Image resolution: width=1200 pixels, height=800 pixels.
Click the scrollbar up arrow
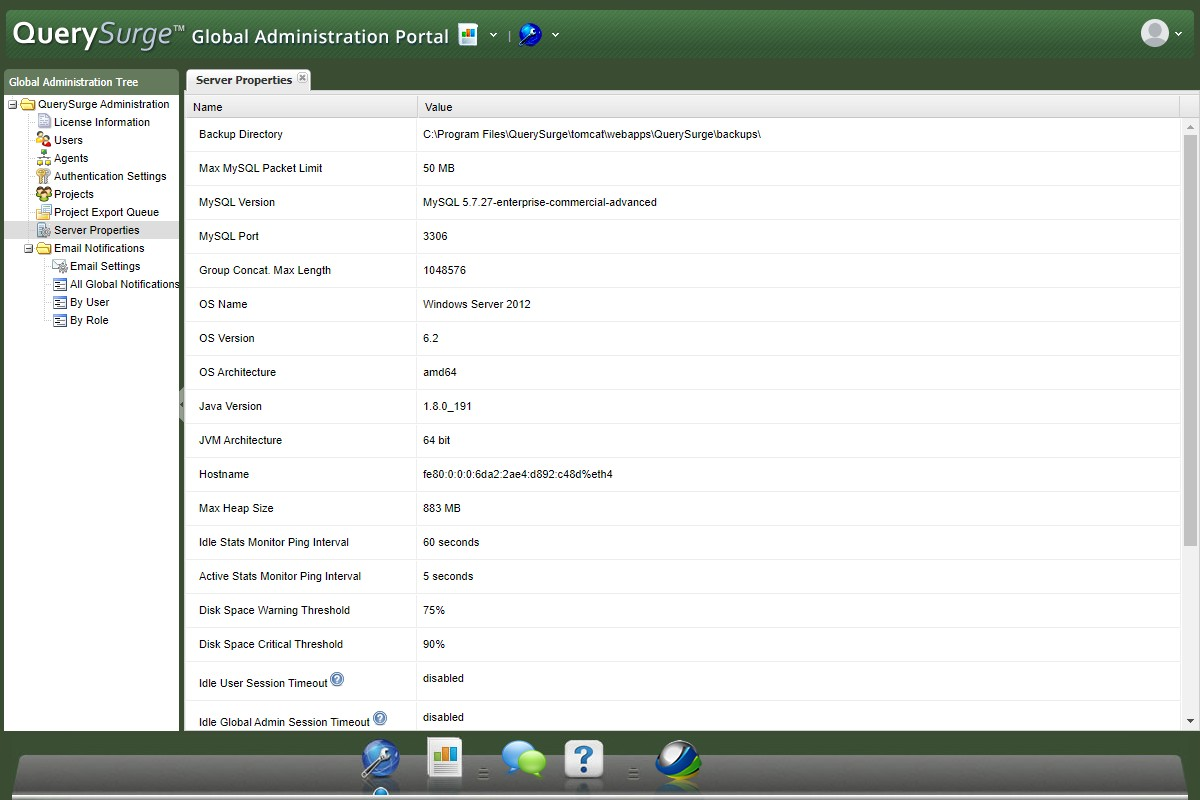pos(1190,126)
